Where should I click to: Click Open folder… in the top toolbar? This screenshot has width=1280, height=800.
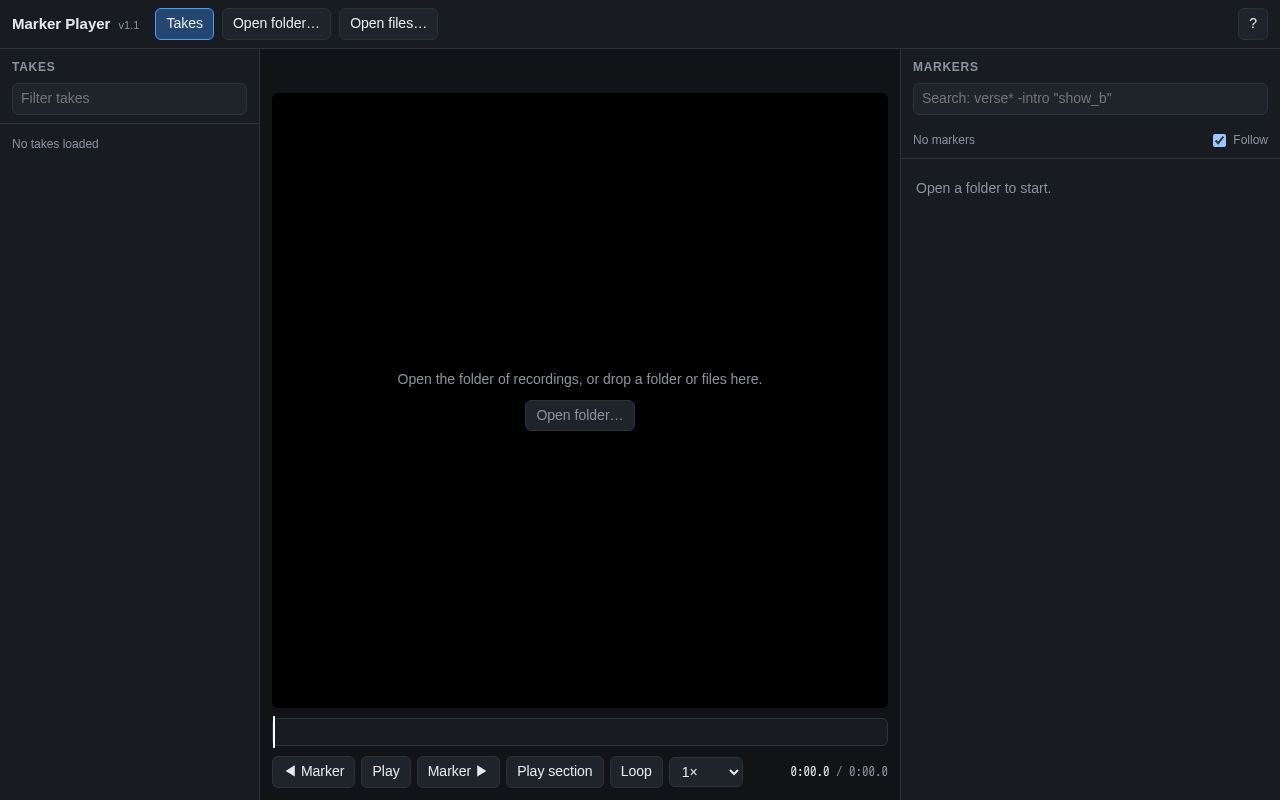pyautogui.click(x=276, y=24)
